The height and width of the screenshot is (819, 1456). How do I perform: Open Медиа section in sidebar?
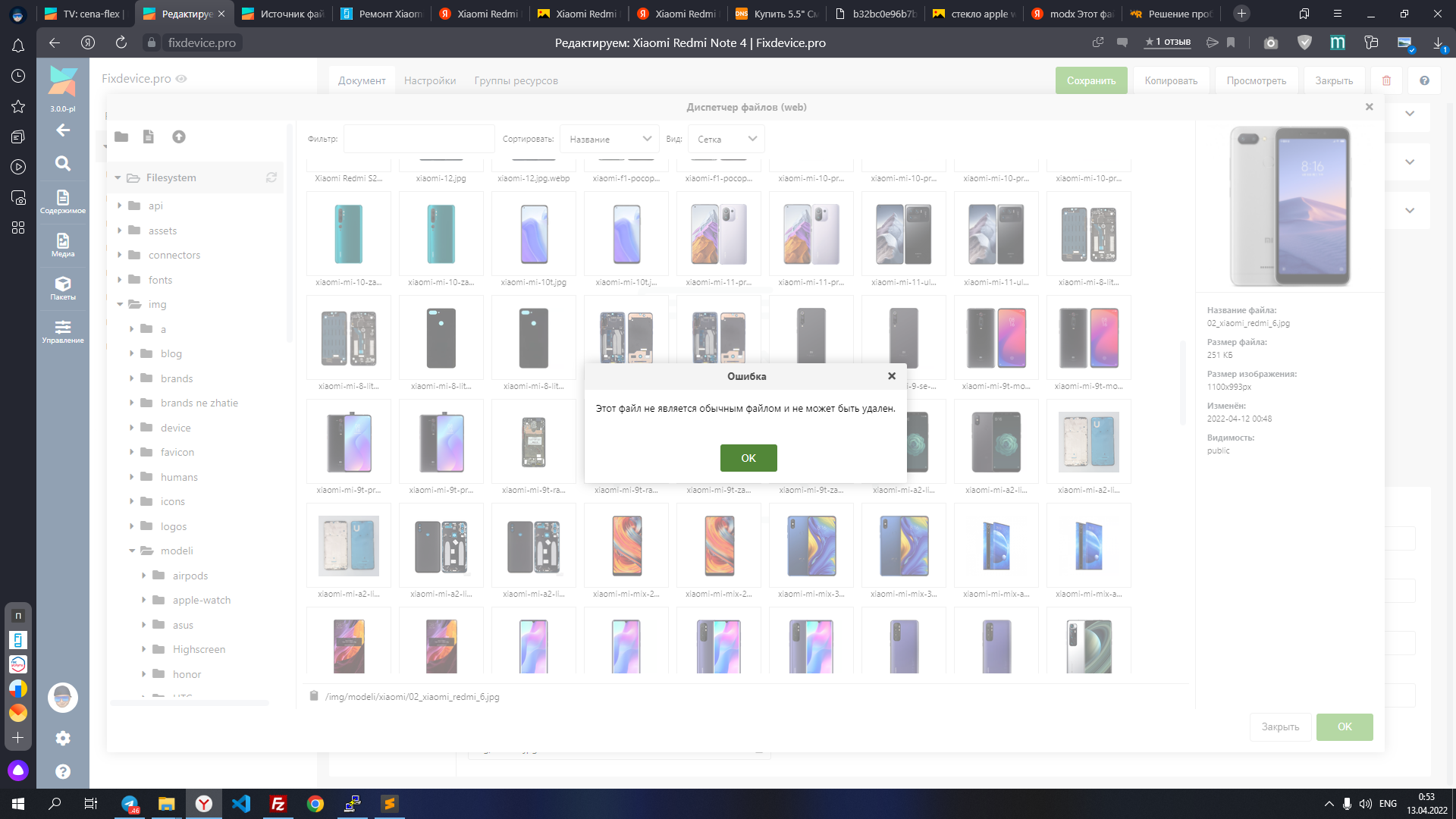click(63, 245)
